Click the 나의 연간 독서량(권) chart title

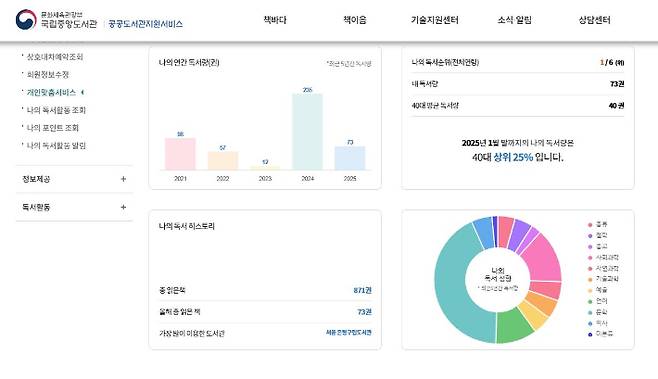[189, 63]
